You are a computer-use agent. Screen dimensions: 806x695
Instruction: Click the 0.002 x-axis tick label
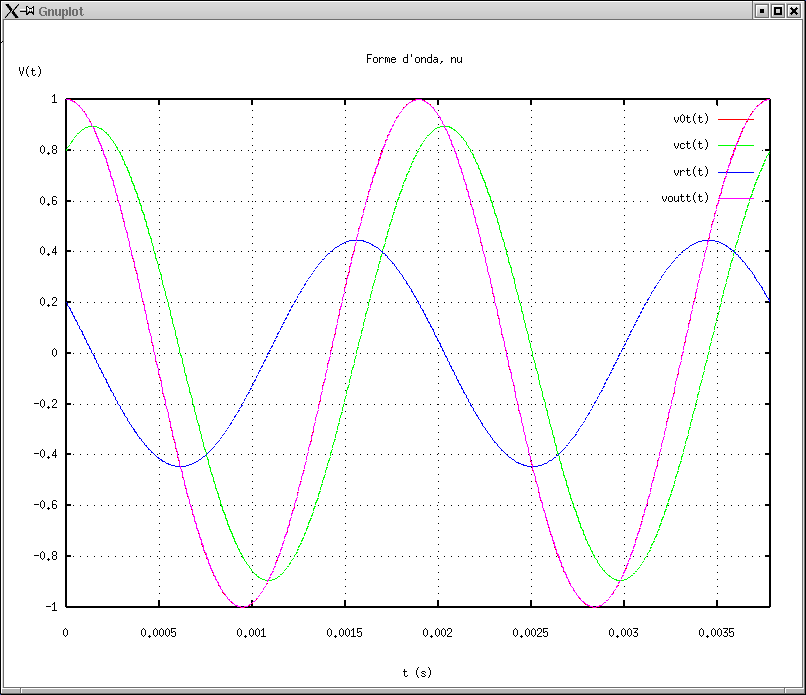(437, 632)
